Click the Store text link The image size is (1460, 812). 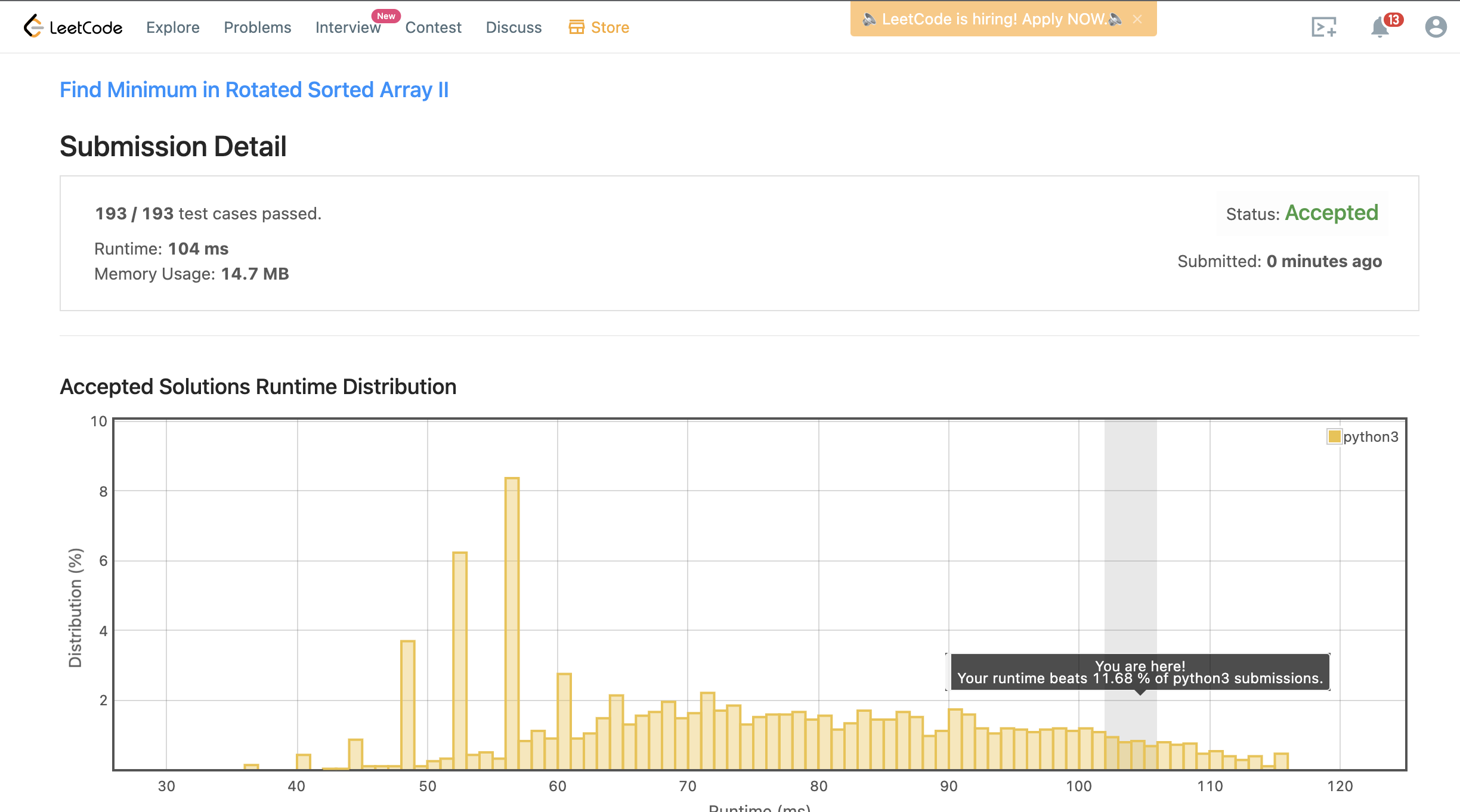coord(610,27)
